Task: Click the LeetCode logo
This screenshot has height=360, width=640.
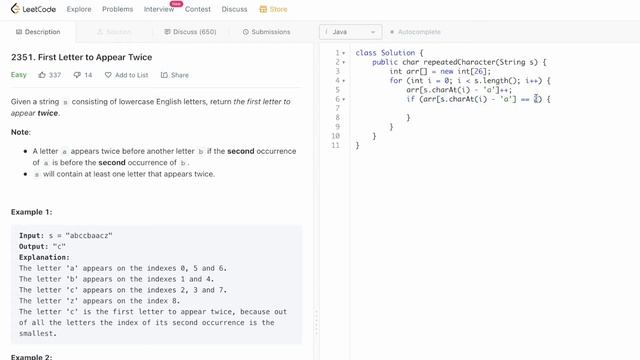Action: point(33,9)
